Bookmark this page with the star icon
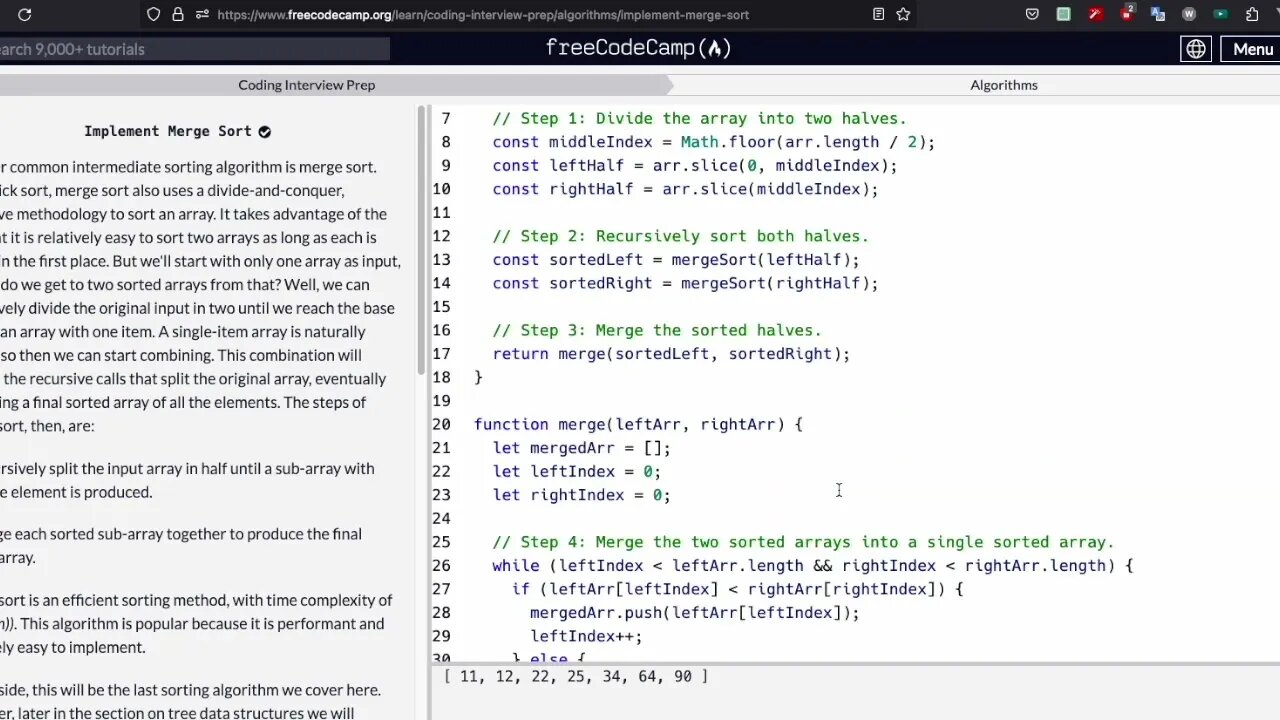 [x=903, y=14]
